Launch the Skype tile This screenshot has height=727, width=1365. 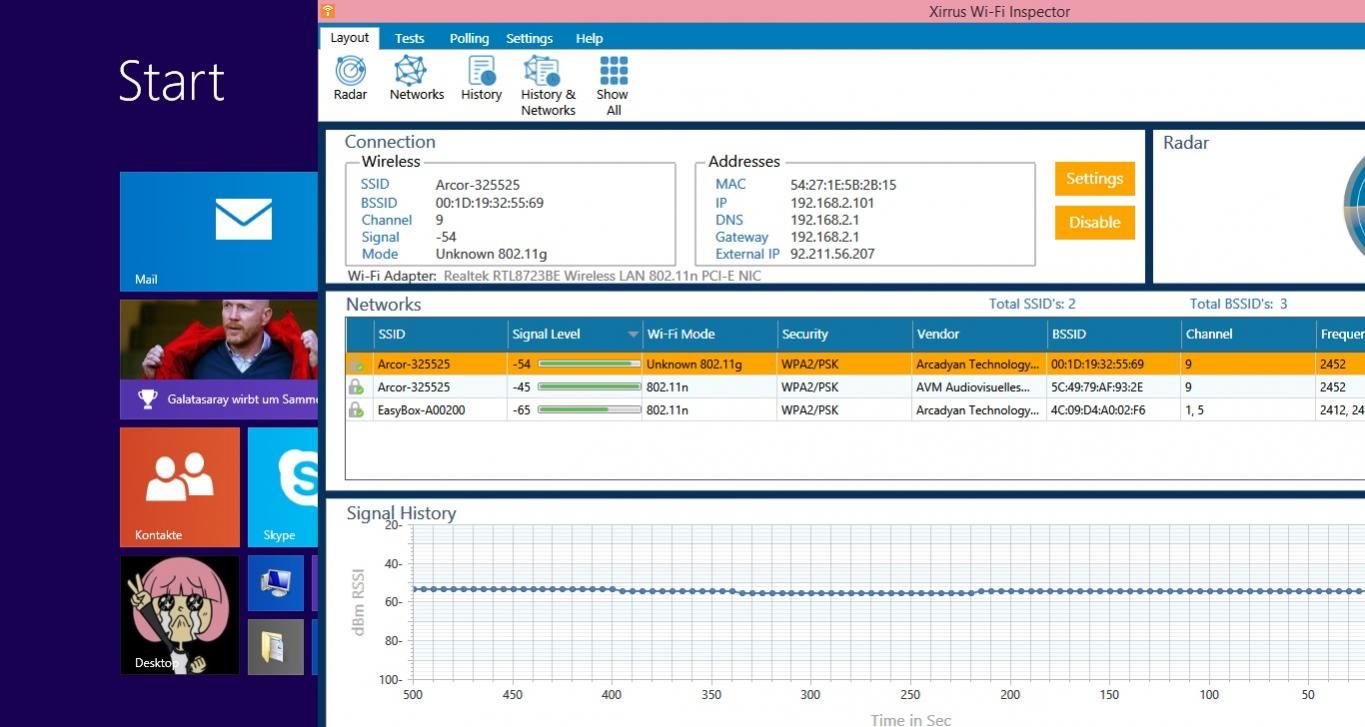pos(283,487)
